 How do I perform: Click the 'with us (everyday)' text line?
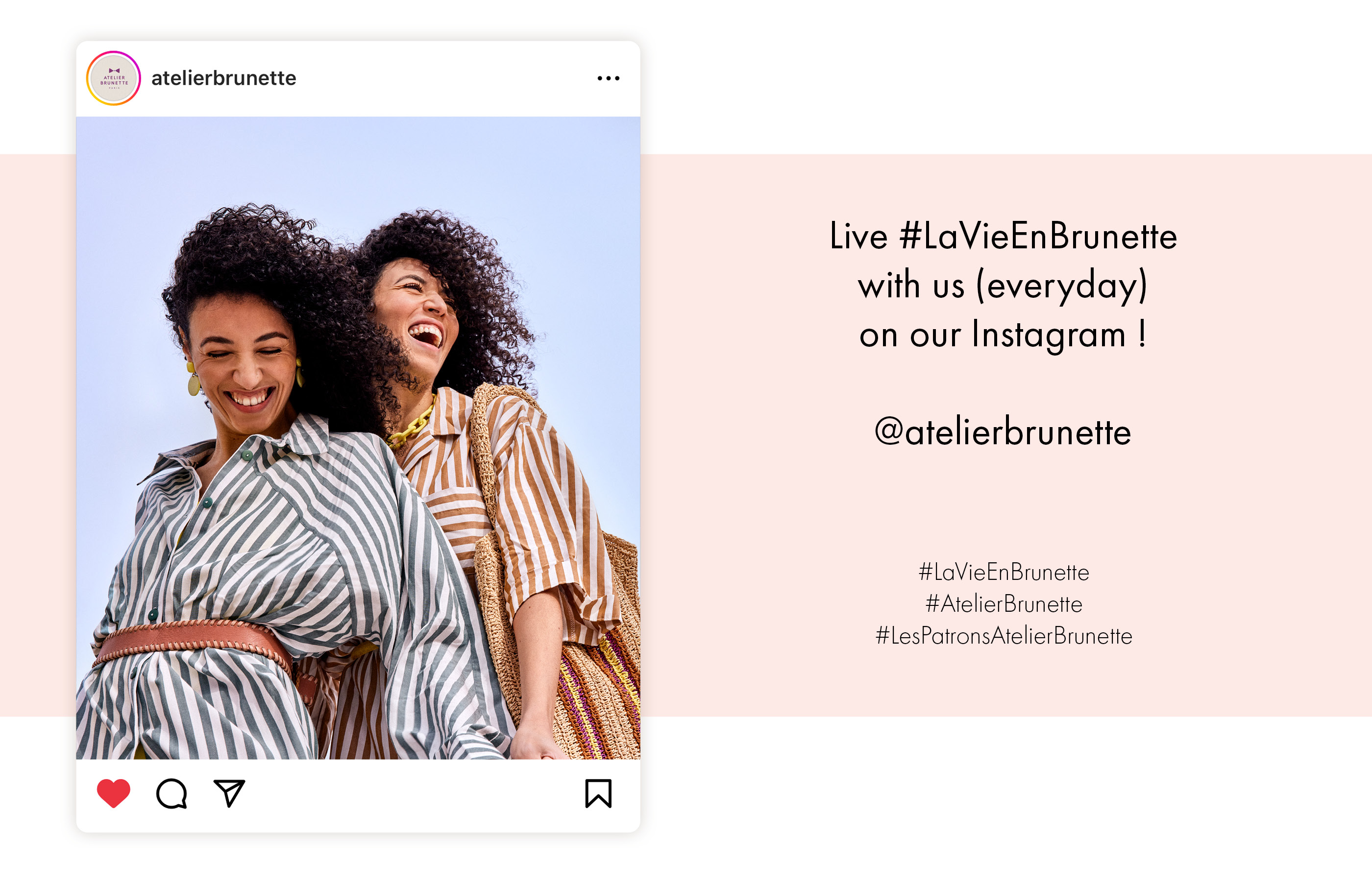pyautogui.click(x=1003, y=286)
